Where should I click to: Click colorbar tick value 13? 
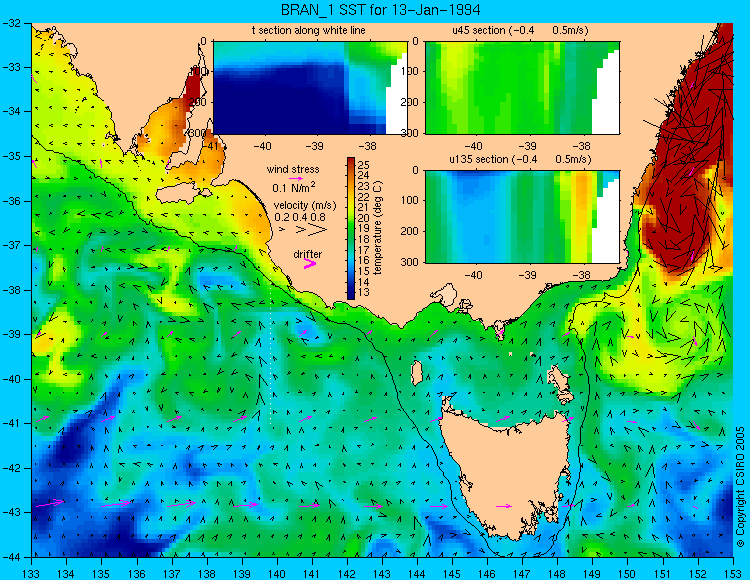[364, 292]
